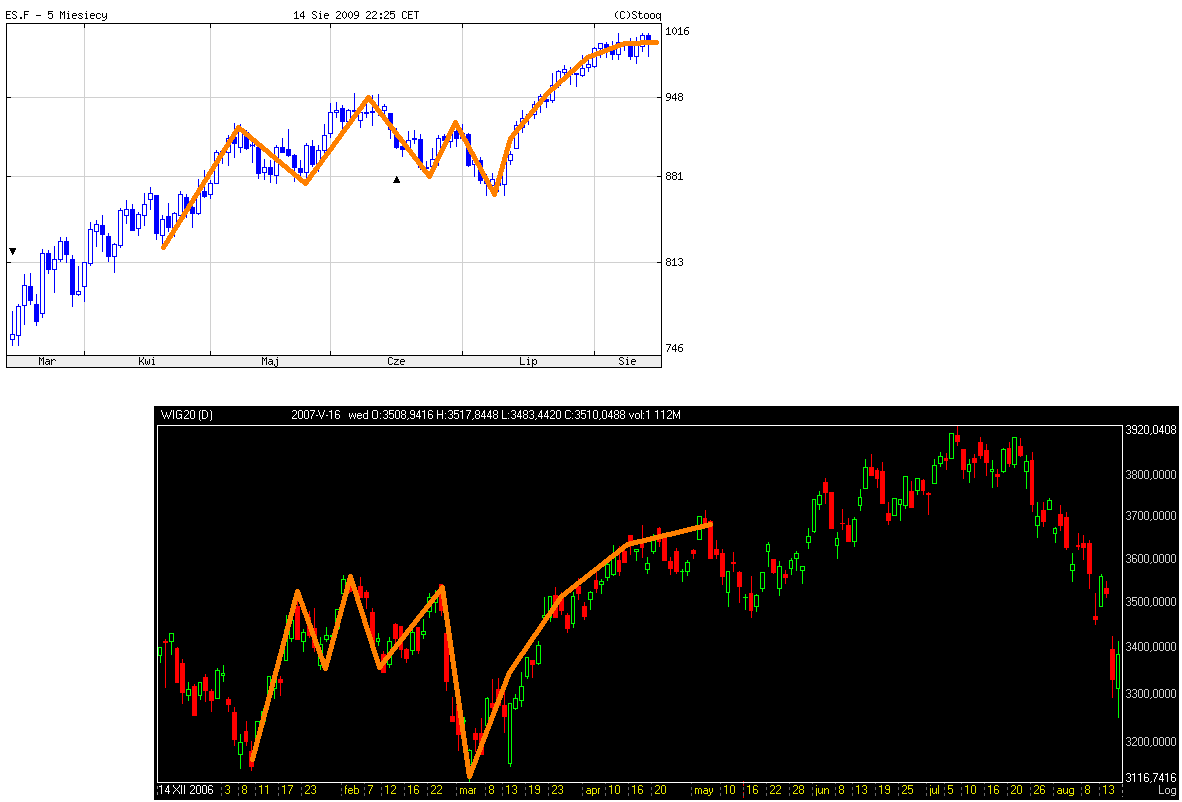This screenshot has width=1182, height=802.
Task: Click the 3400,0000 price label
Action: click(1150, 647)
